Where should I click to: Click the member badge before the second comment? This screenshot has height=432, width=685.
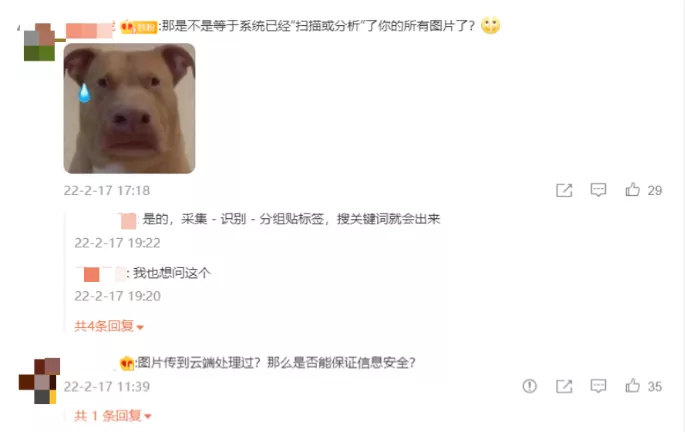tap(127, 363)
